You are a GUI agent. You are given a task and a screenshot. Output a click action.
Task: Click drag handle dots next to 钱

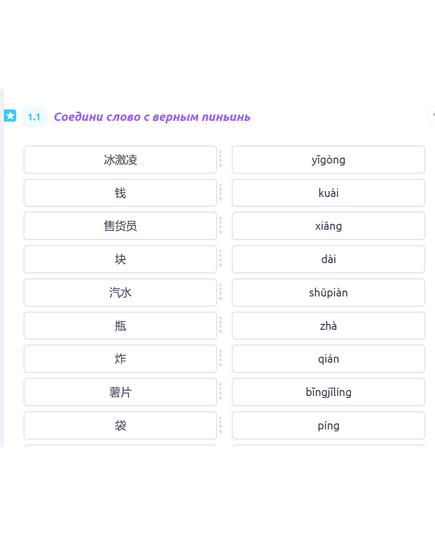coord(221,192)
